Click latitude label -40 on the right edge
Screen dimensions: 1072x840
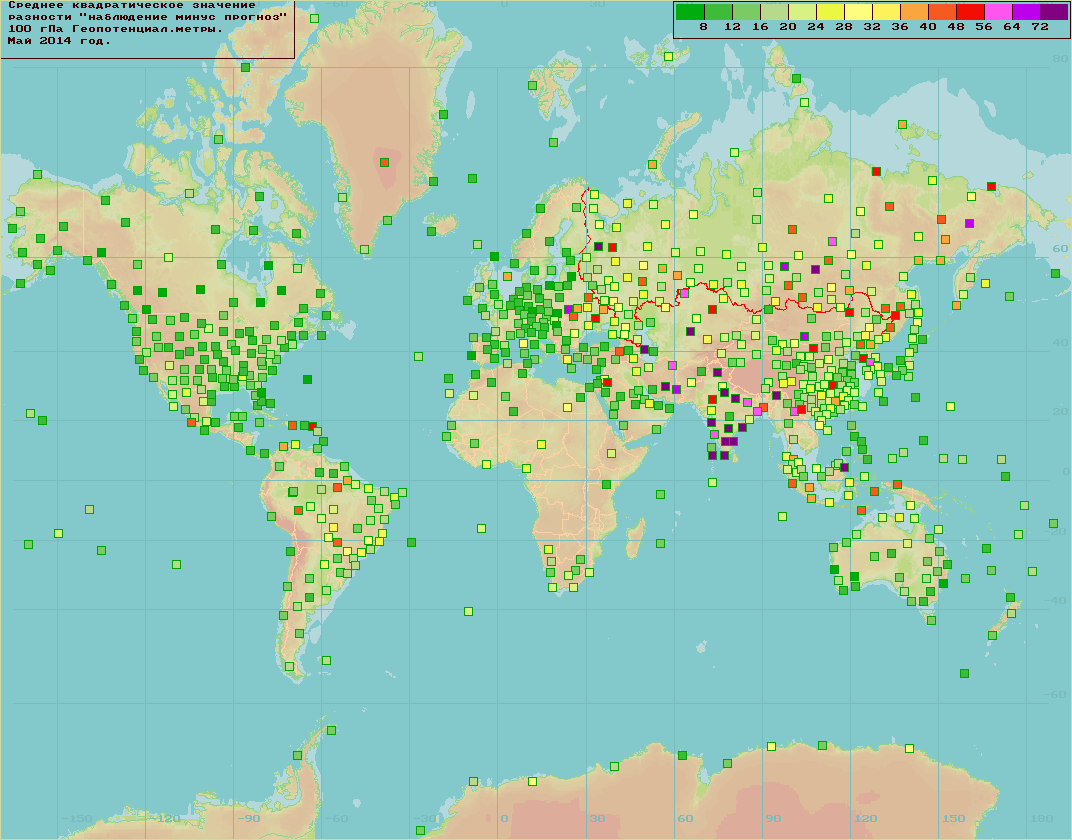(x=1056, y=600)
